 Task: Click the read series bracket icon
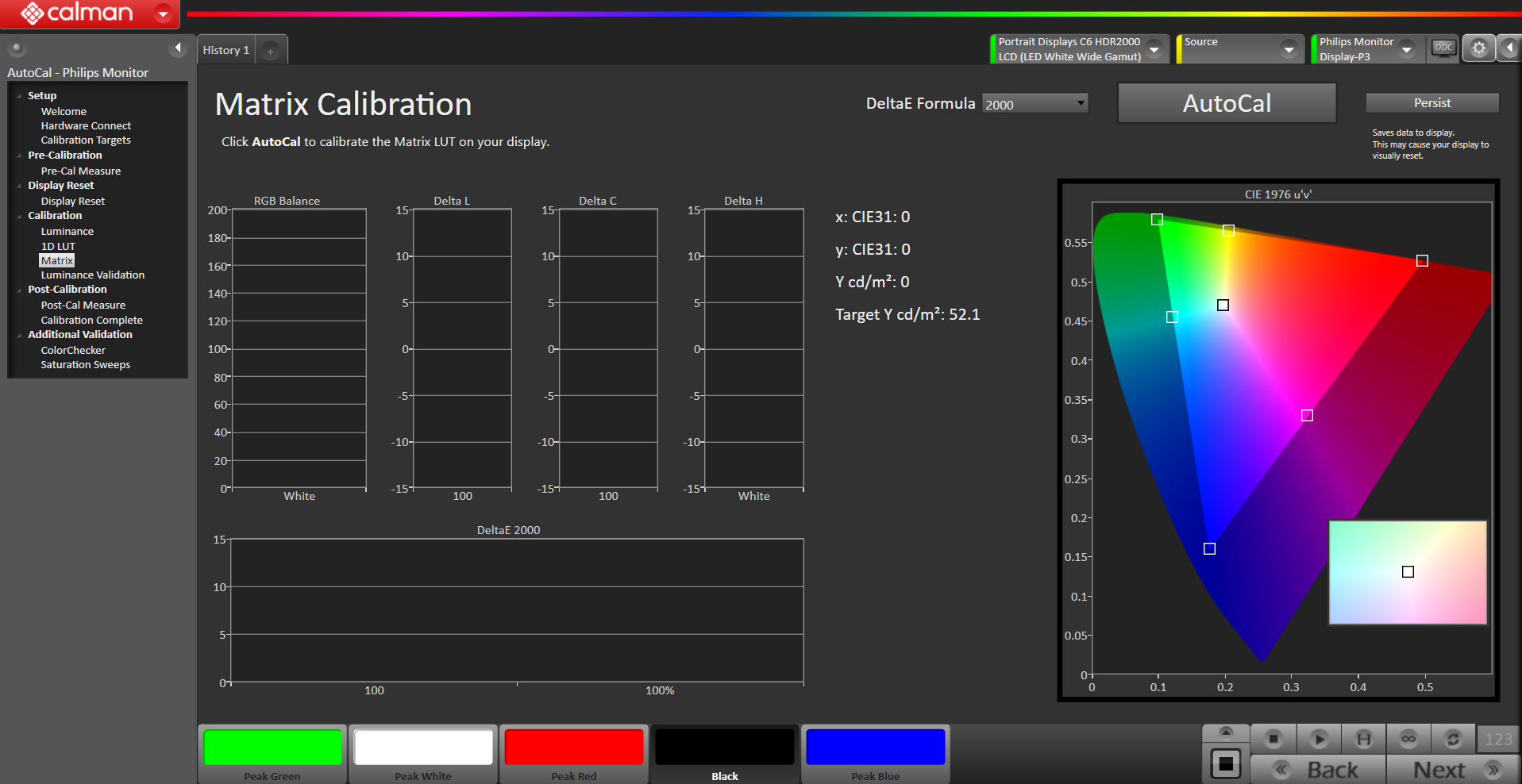pyautogui.click(x=1364, y=739)
